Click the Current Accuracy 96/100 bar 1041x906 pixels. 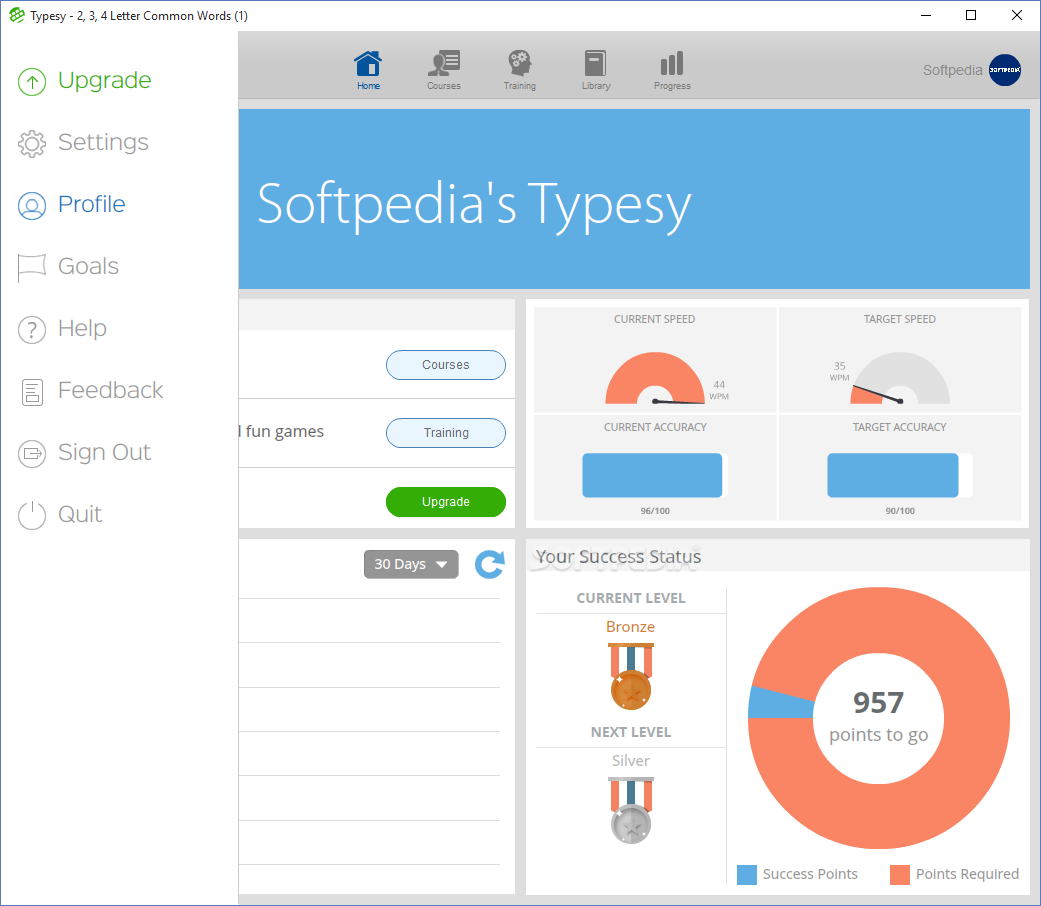tap(655, 475)
